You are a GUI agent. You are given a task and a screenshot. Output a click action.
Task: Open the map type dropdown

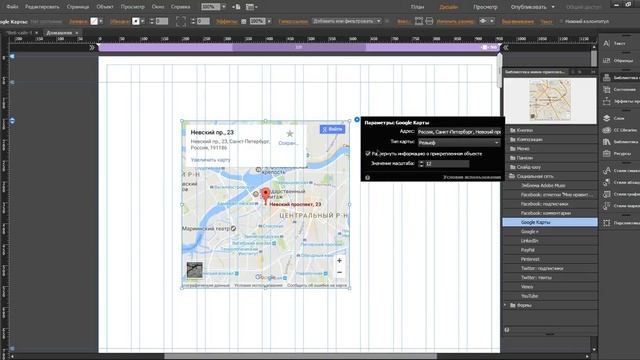click(459, 142)
